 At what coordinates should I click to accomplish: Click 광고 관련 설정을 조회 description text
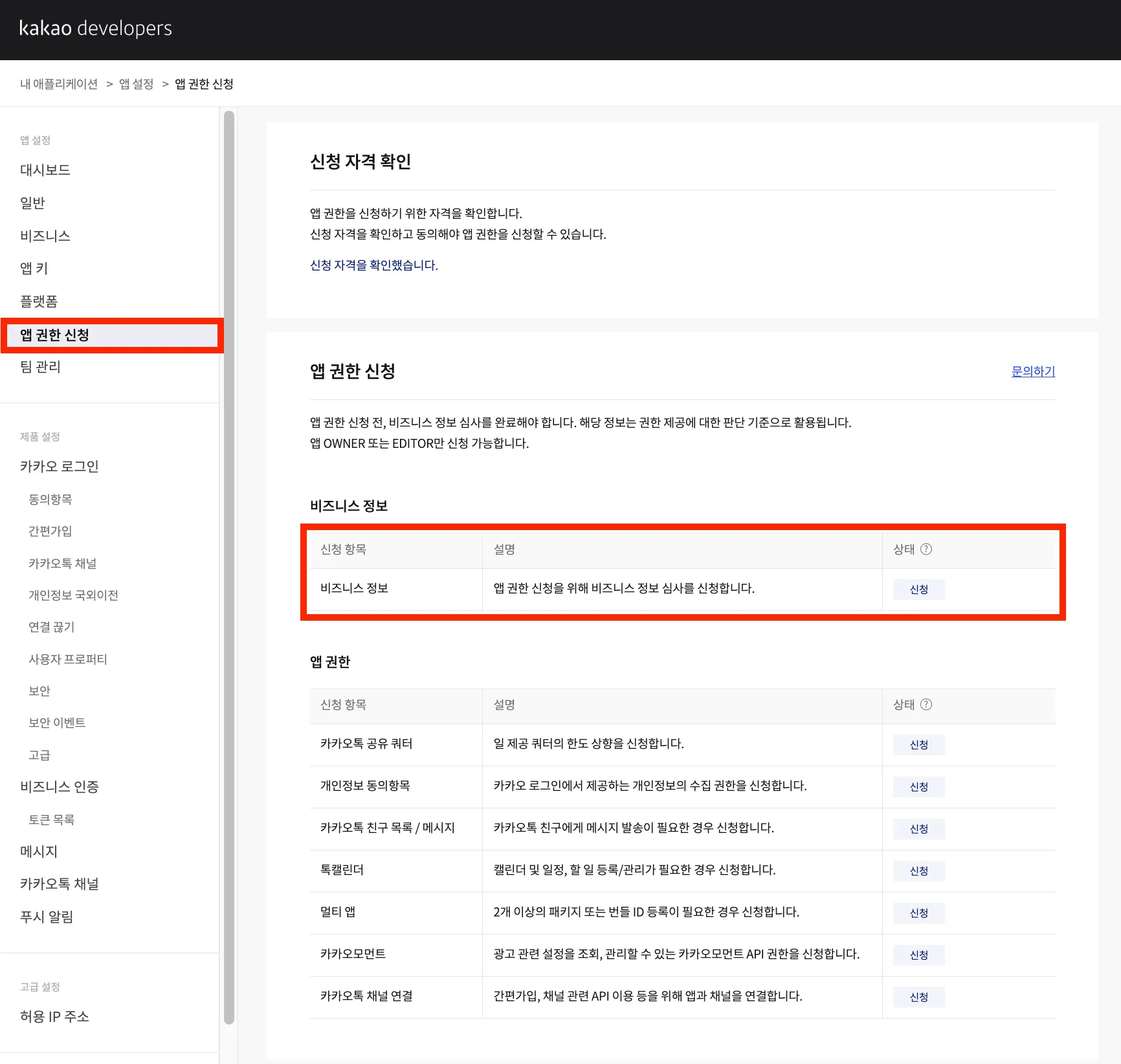pos(676,953)
